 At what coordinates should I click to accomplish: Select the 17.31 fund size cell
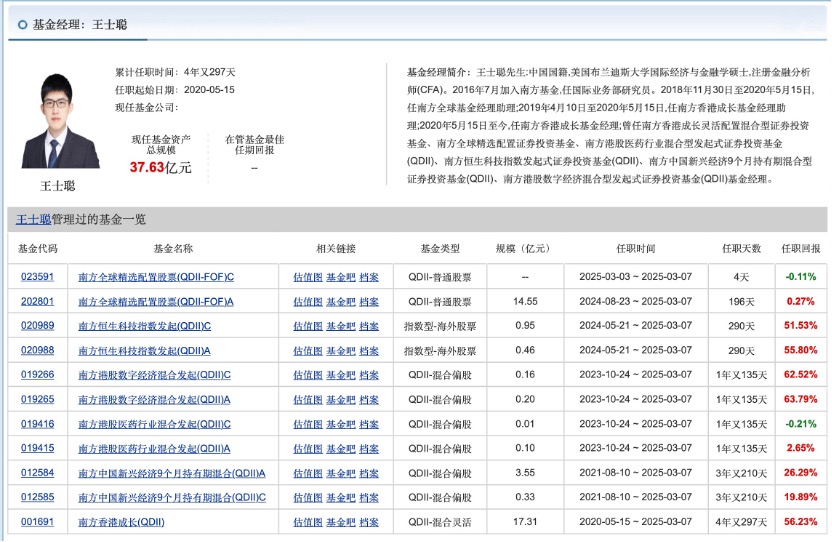(525, 522)
